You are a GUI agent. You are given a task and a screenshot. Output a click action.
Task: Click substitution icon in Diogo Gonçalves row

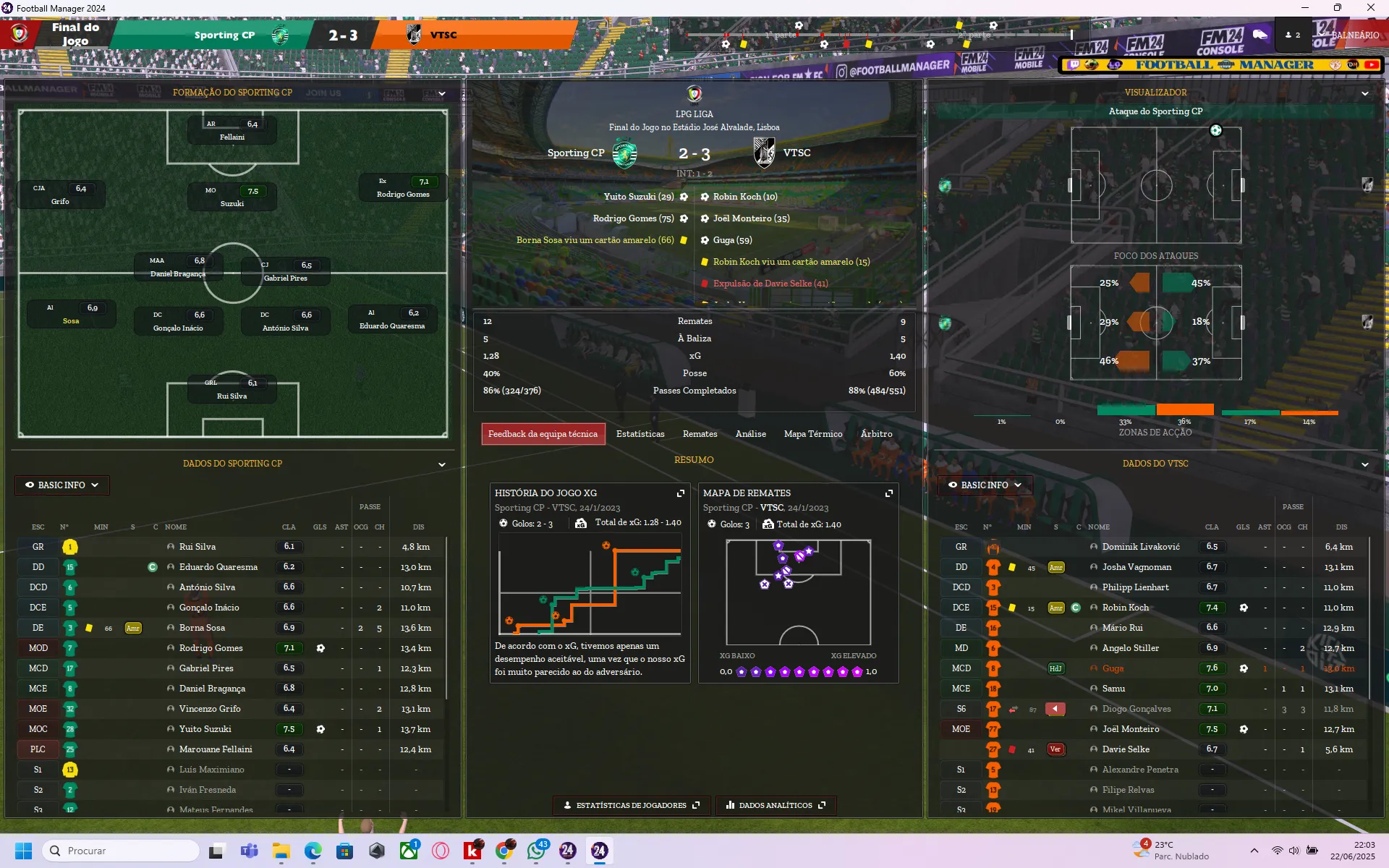[x=1014, y=709]
